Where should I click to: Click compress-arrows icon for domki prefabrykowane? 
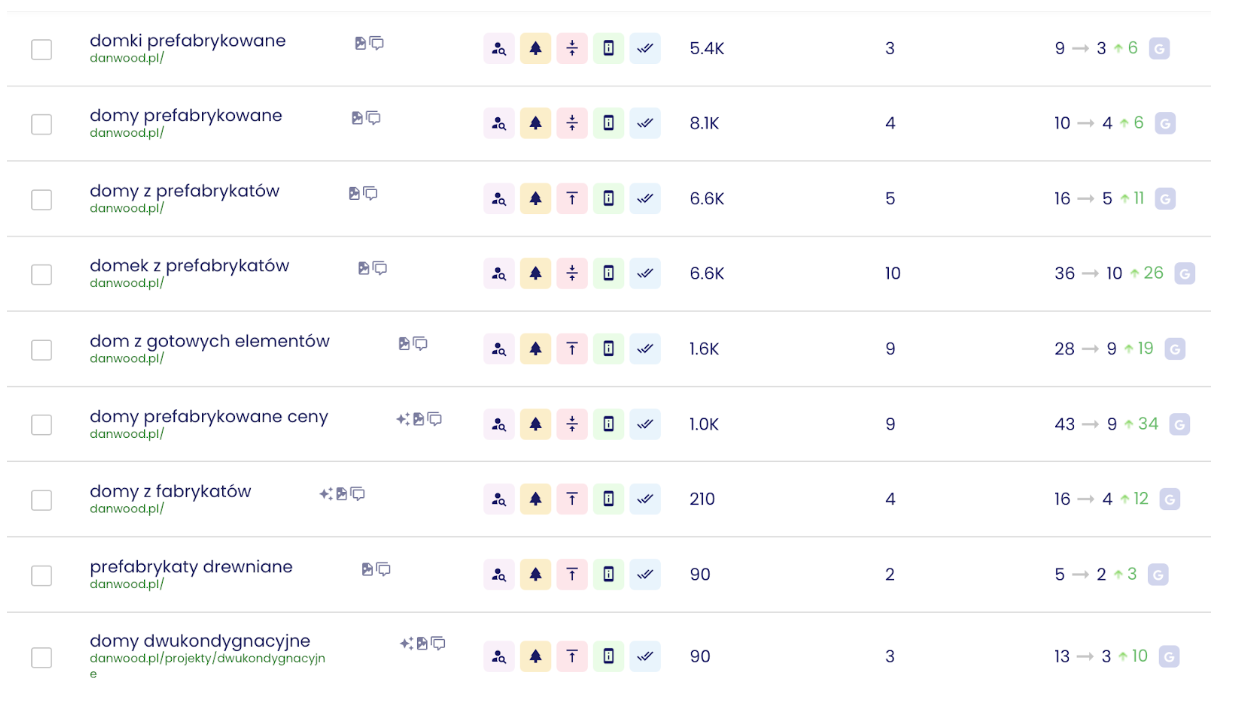coord(572,48)
